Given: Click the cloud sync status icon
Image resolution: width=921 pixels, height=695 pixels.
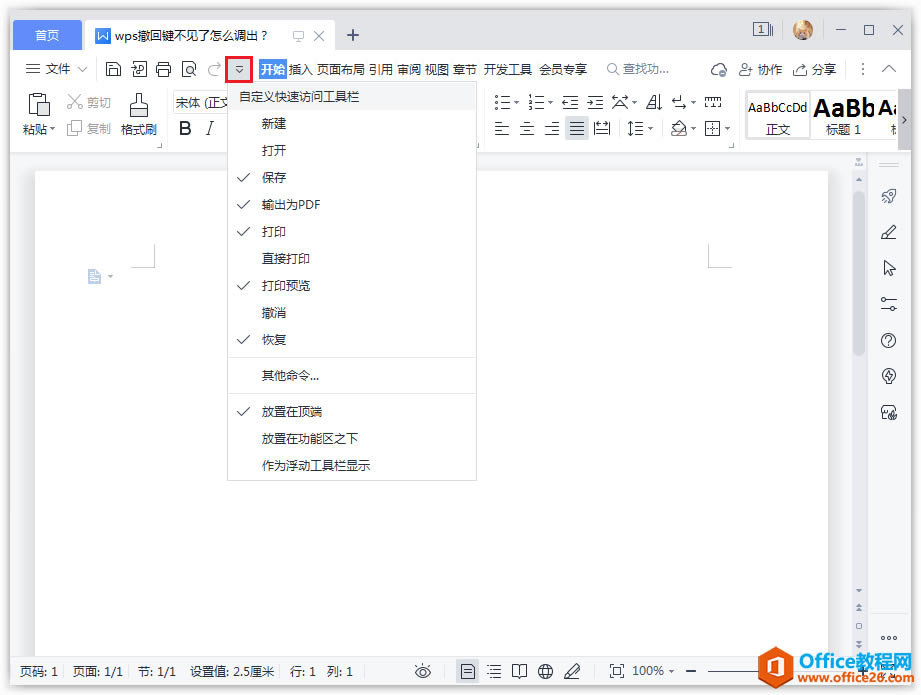Looking at the screenshot, I should click(718, 69).
